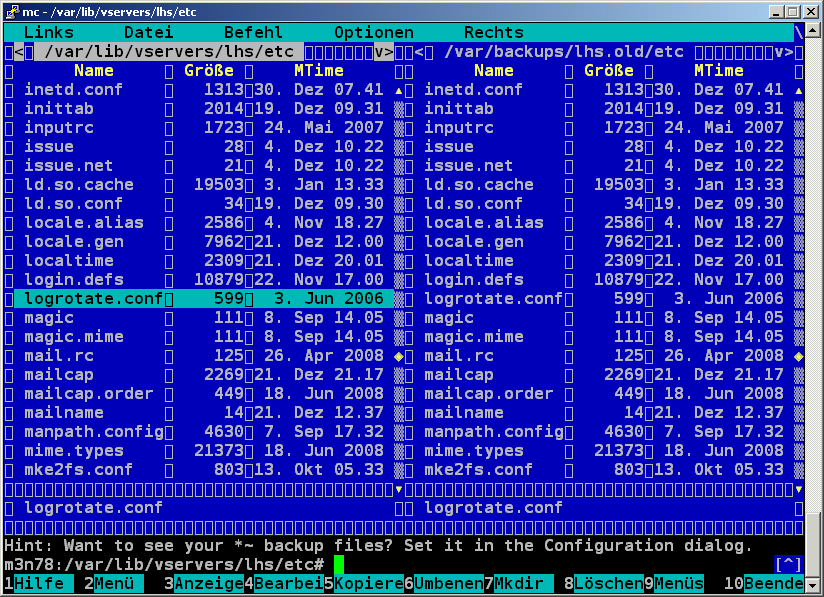Open the Befehl menu

click(x=253, y=33)
